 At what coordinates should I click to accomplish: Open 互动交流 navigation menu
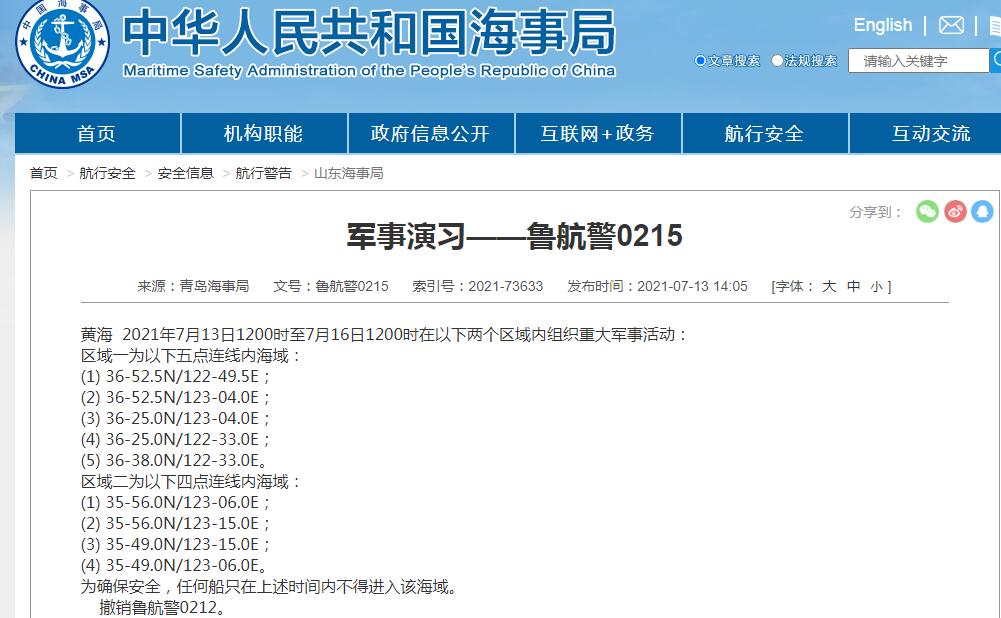pyautogui.click(x=930, y=133)
